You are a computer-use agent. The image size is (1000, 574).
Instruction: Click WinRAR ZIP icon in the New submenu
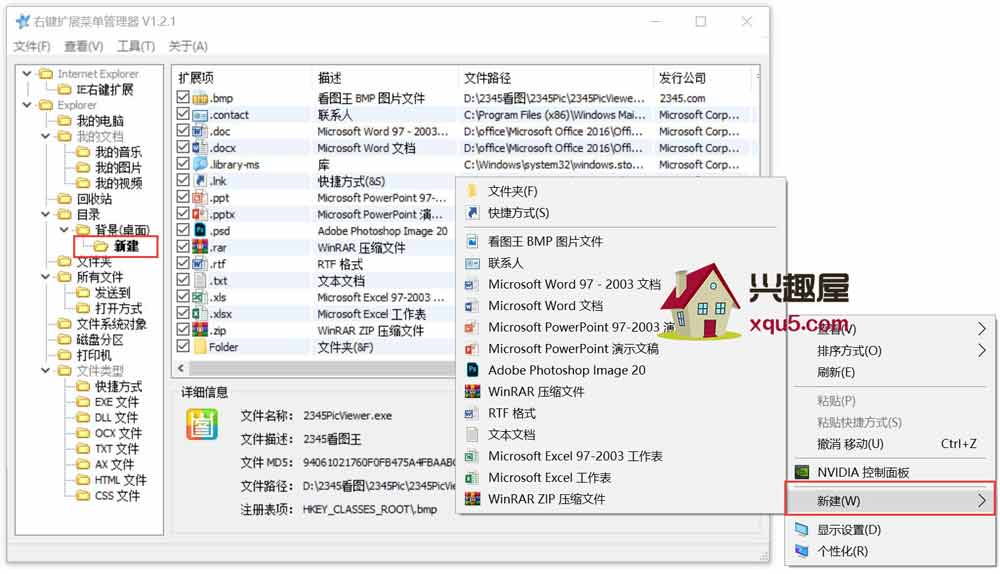(x=473, y=499)
